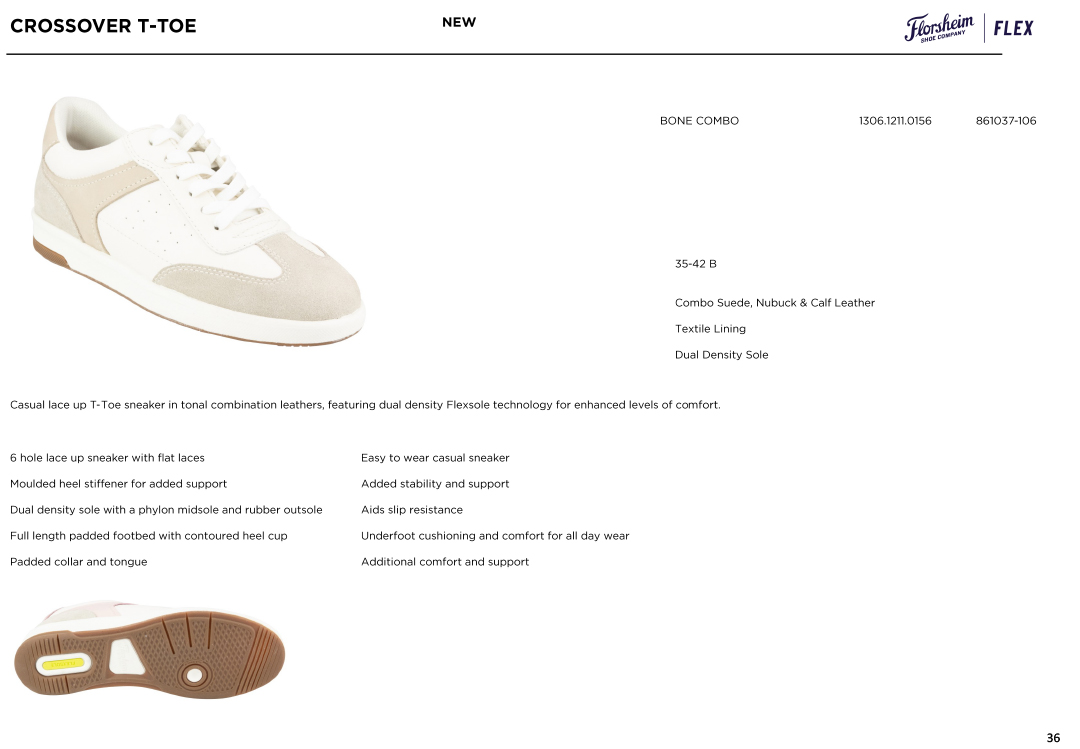
Task: Select the side-view sneaker product image
Action: [196, 220]
